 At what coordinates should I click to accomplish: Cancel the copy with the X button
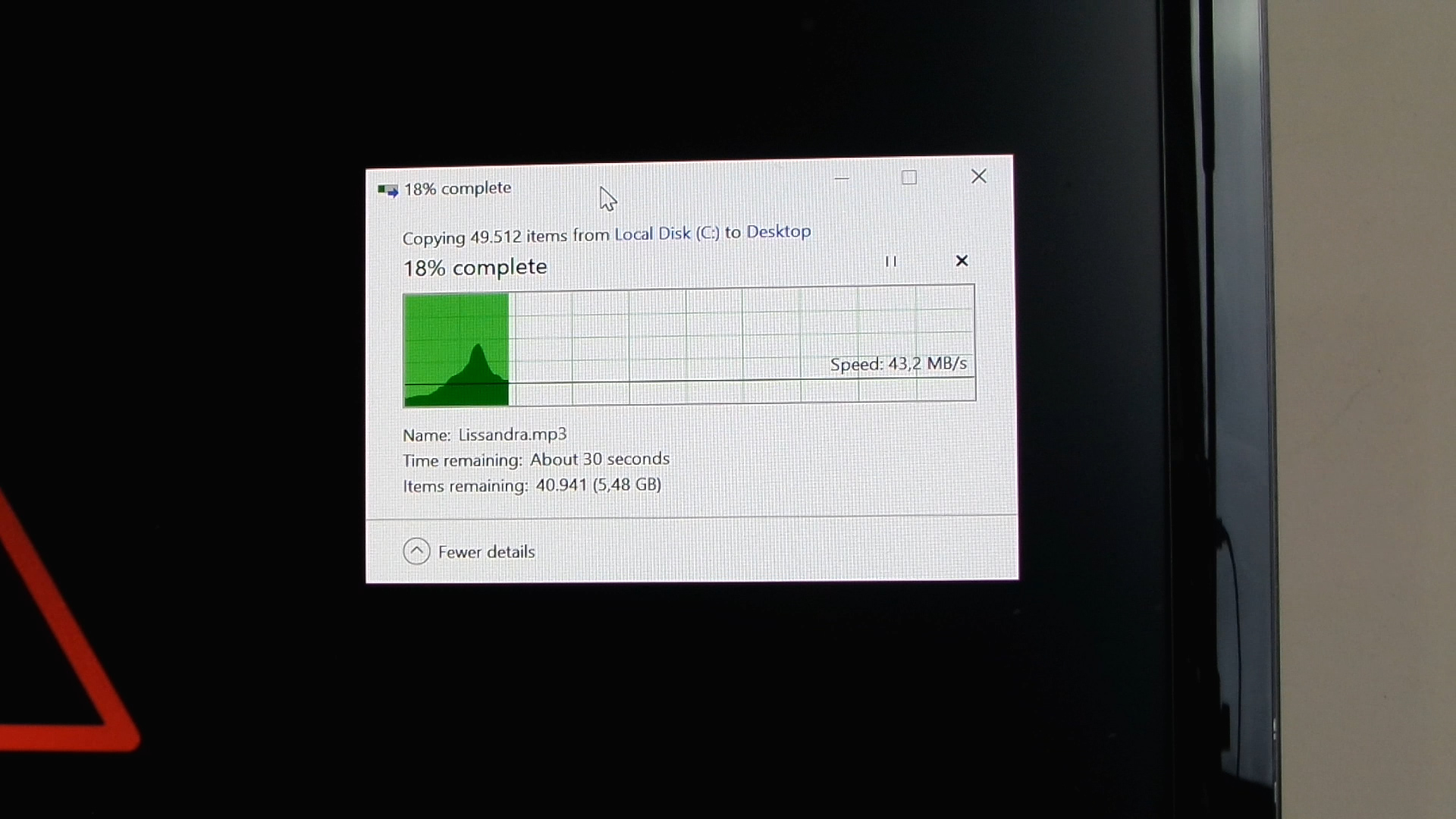click(962, 261)
